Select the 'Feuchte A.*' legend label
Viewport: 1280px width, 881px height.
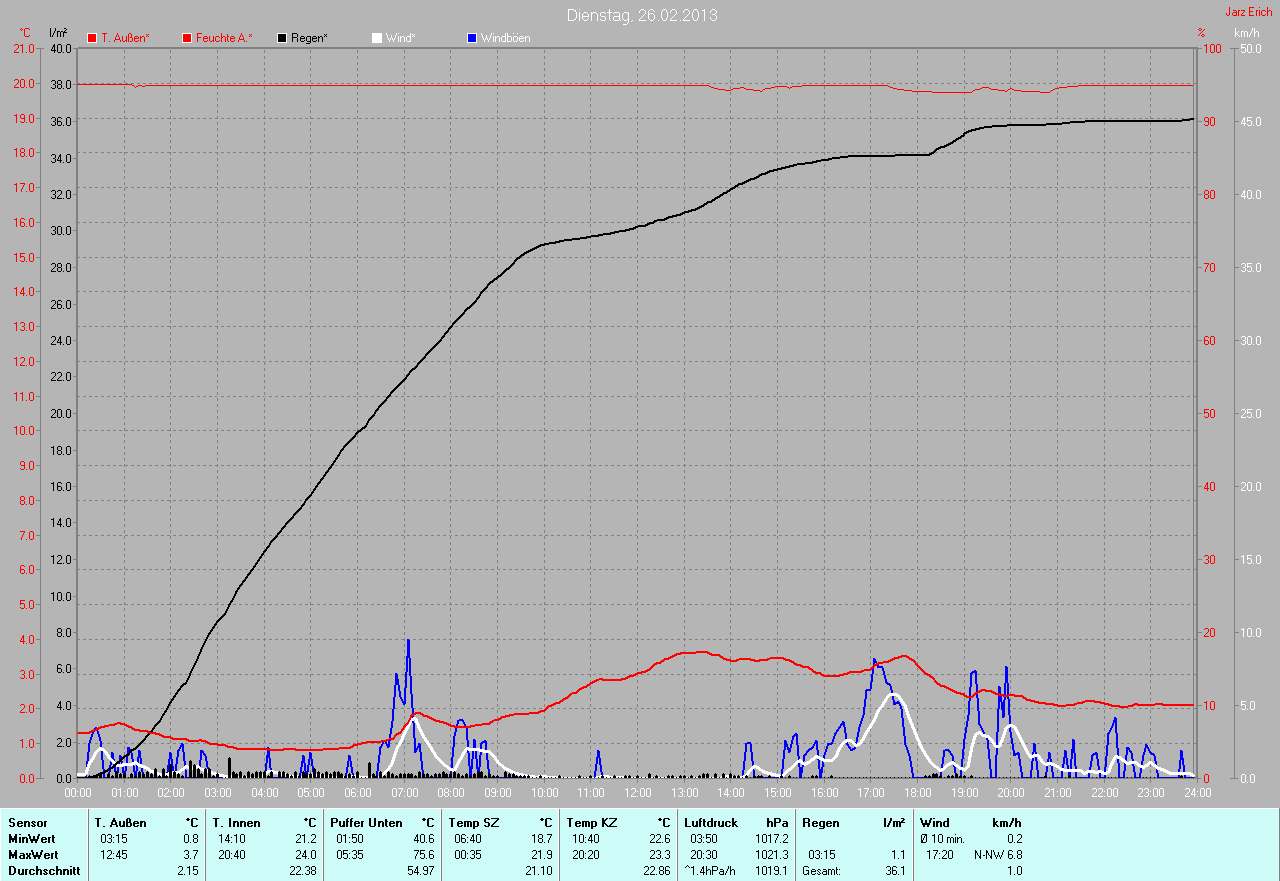click(224, 38)
